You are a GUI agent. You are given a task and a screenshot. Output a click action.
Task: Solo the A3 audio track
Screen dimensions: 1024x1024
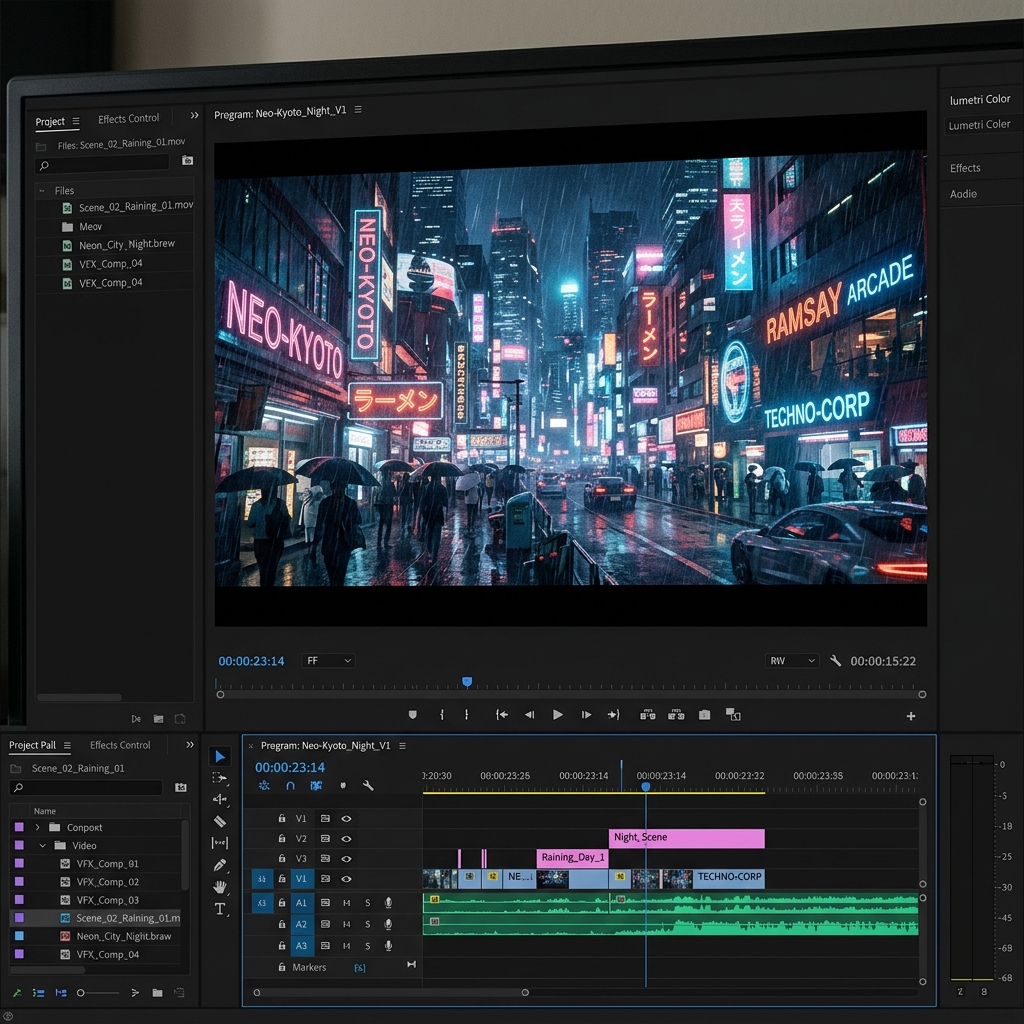pyautogui.click(x=368, y=946)
